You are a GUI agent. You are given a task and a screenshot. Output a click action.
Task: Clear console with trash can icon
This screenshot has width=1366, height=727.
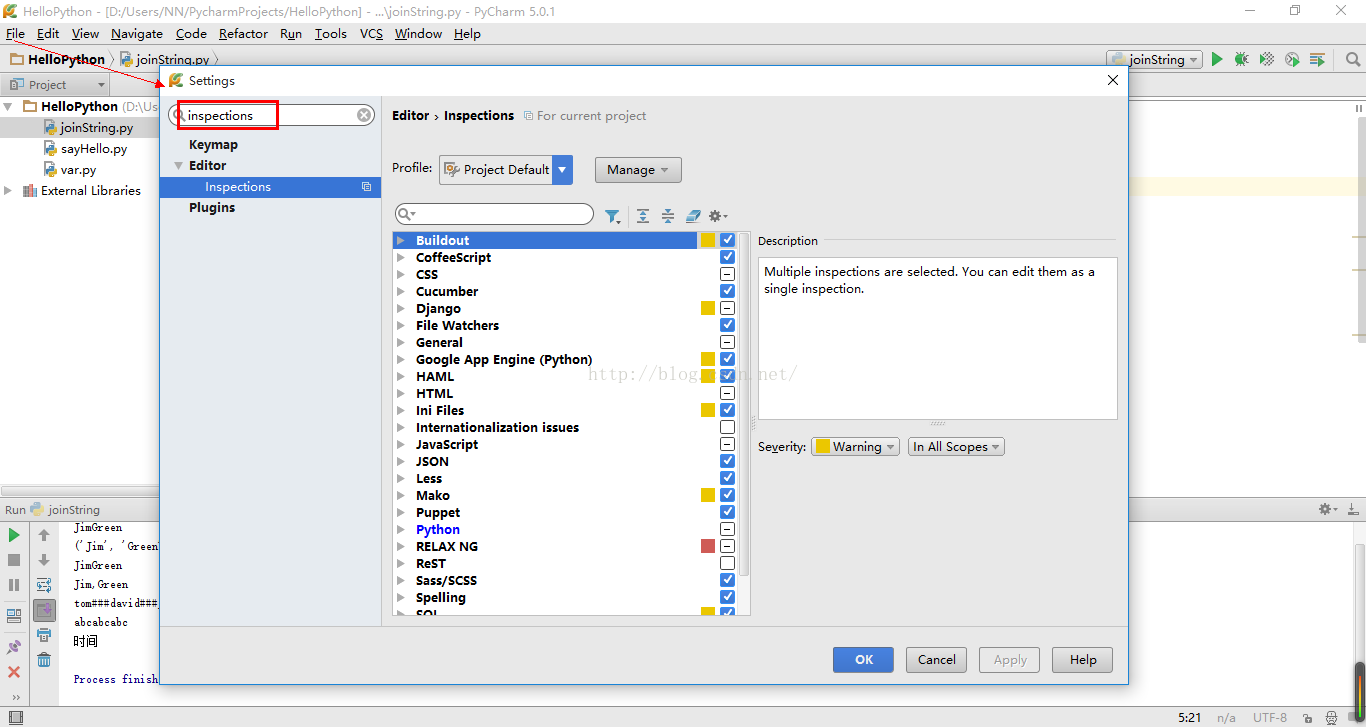pos(44,660)
